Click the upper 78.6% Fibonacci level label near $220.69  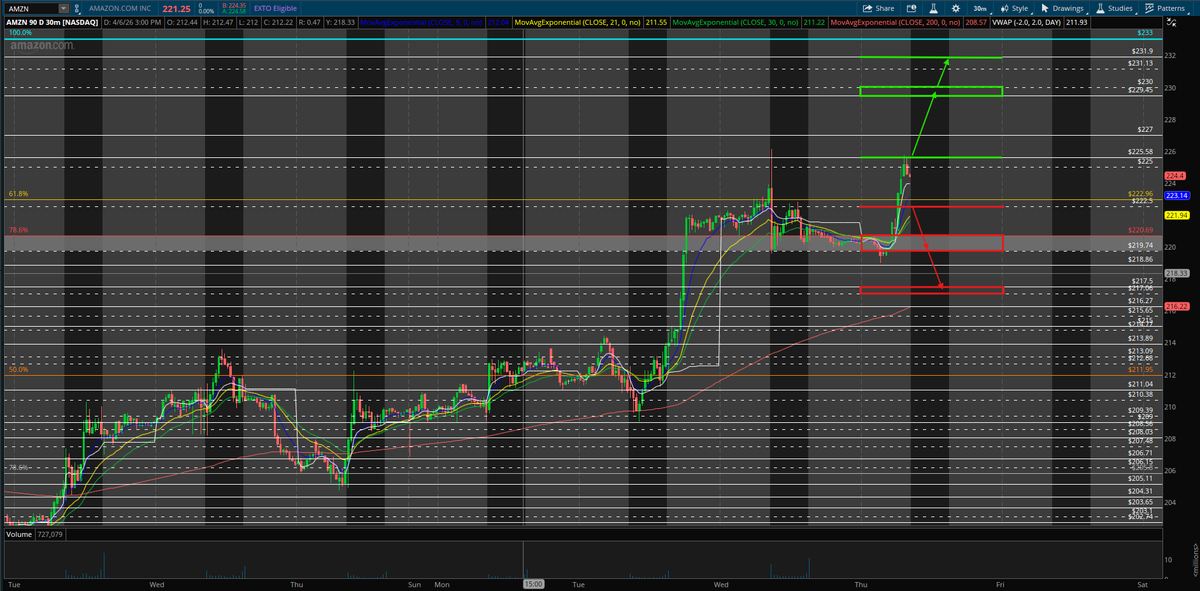[x=17, y=230]
